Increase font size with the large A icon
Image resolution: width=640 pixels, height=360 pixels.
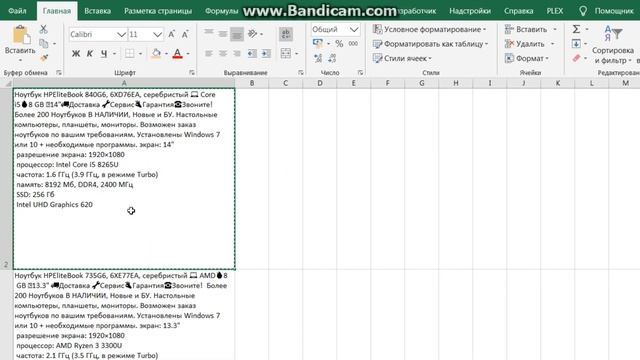point(172,34)
